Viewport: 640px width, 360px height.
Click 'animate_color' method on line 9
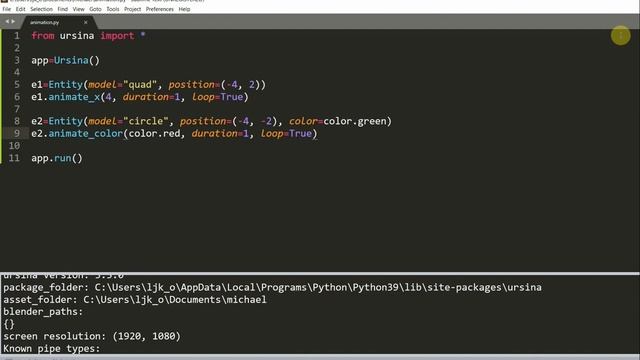point(86,133)
